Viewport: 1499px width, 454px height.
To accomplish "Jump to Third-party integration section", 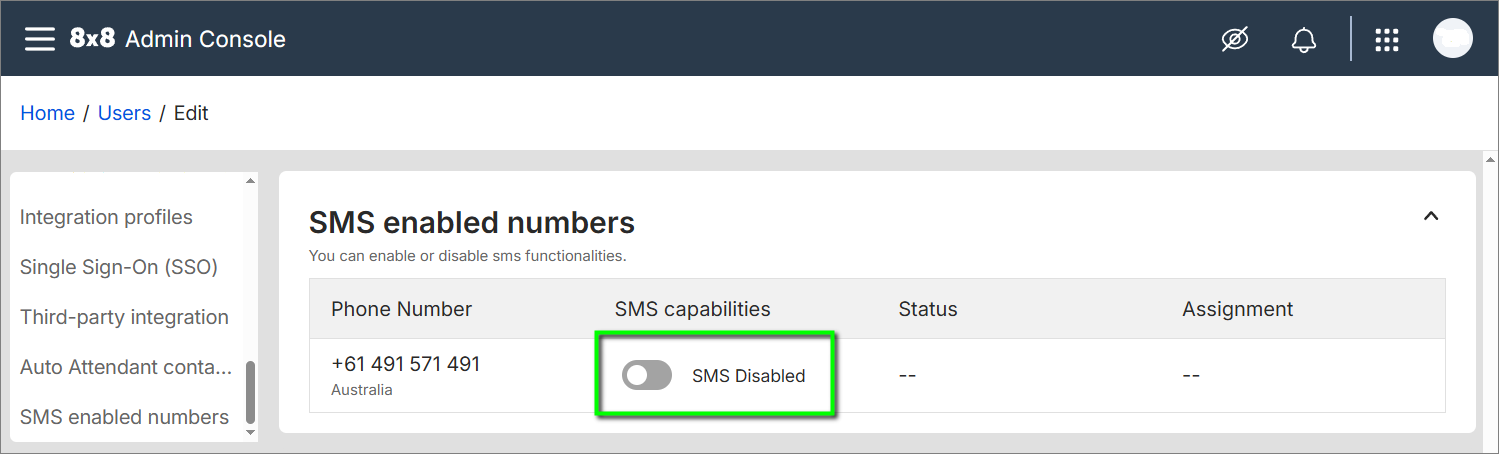I will [124, 317].
